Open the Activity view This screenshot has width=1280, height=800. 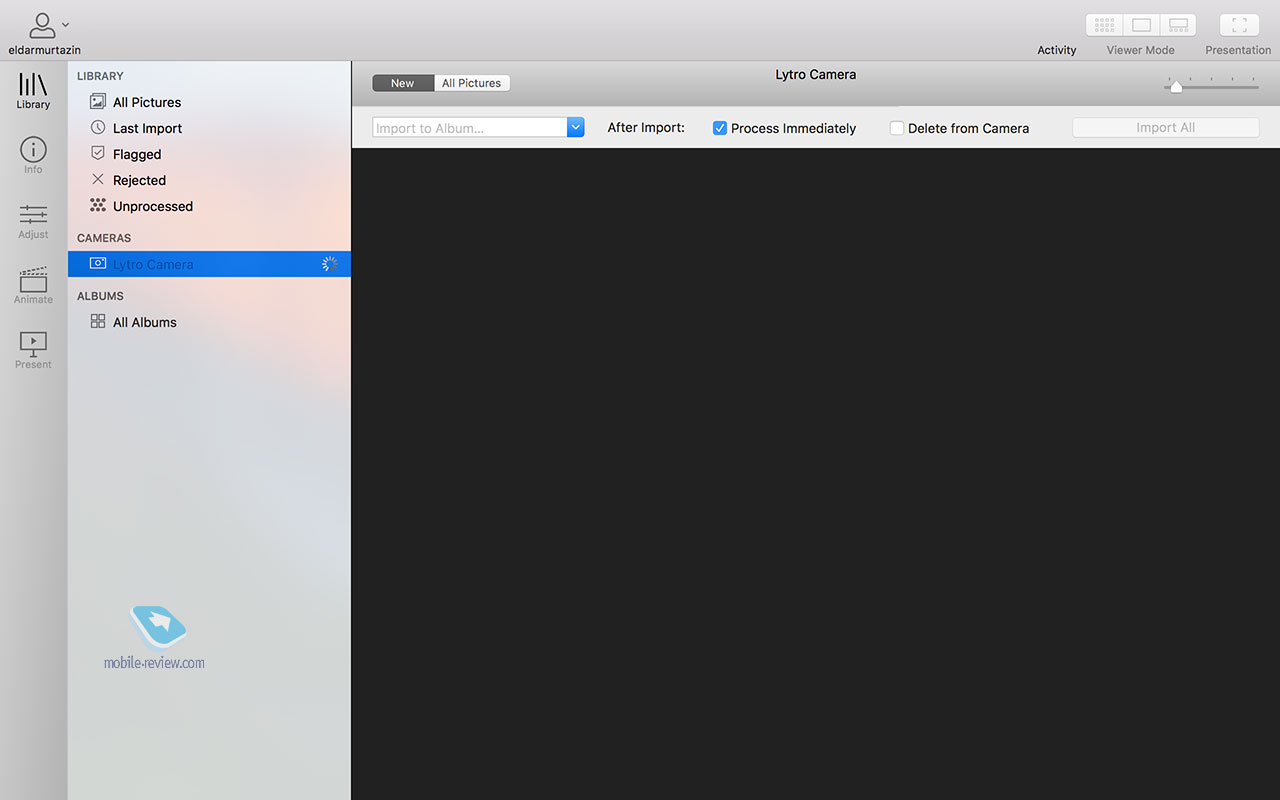coord(1056,50)
